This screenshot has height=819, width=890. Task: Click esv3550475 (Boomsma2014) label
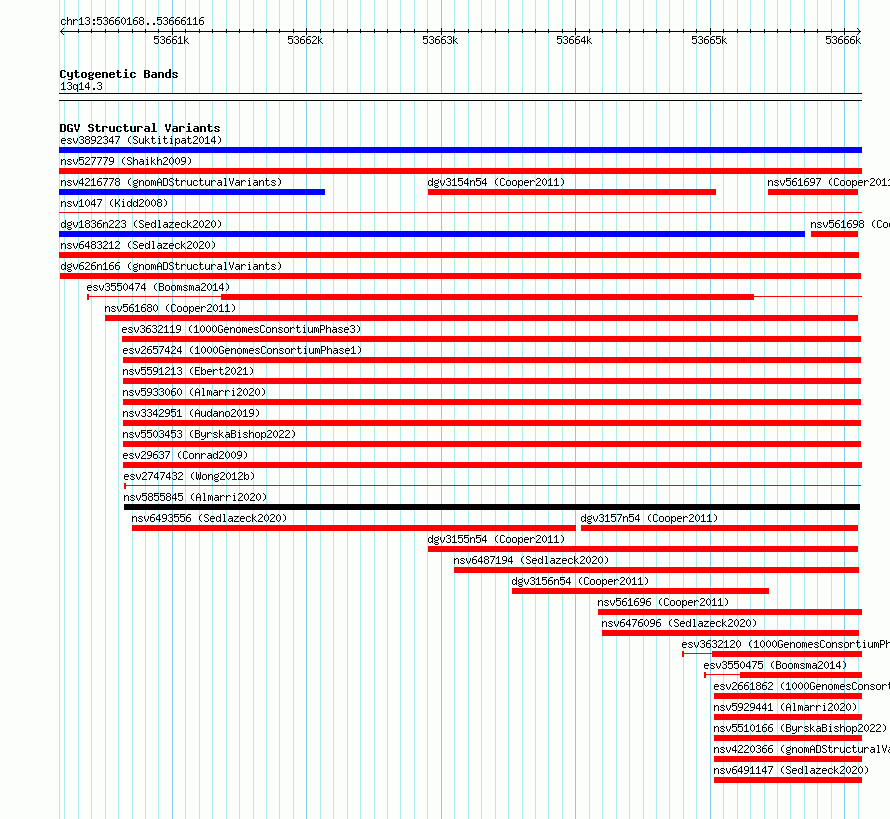[775, 665]
